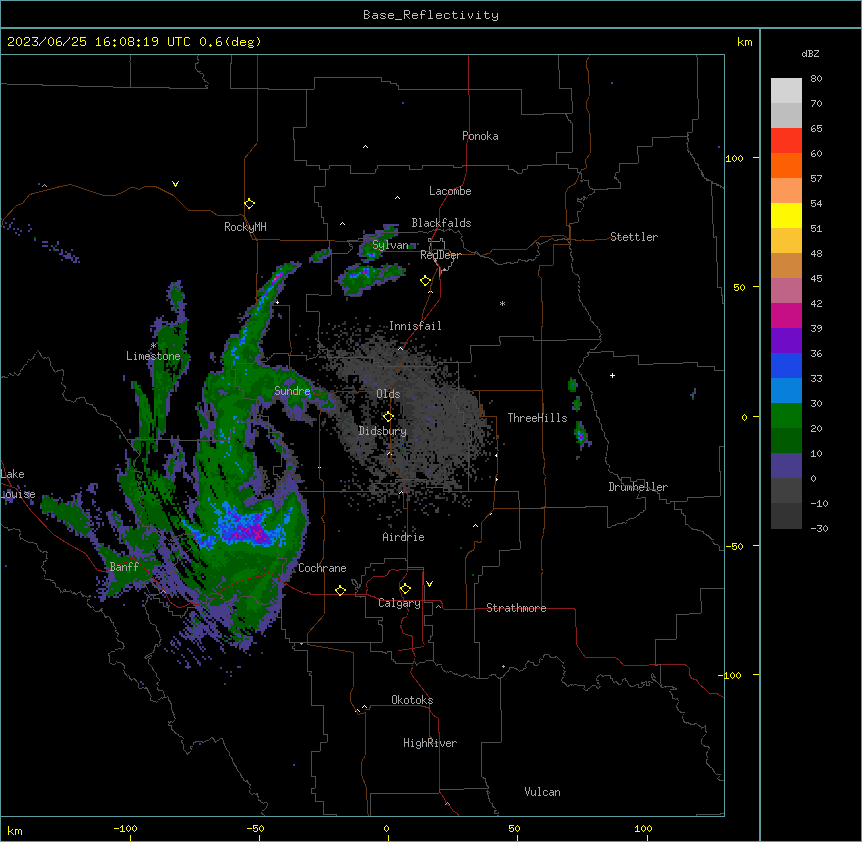Click the km unit label at bottom left
This screenshot has height=842, width=862.
(15, 831)
